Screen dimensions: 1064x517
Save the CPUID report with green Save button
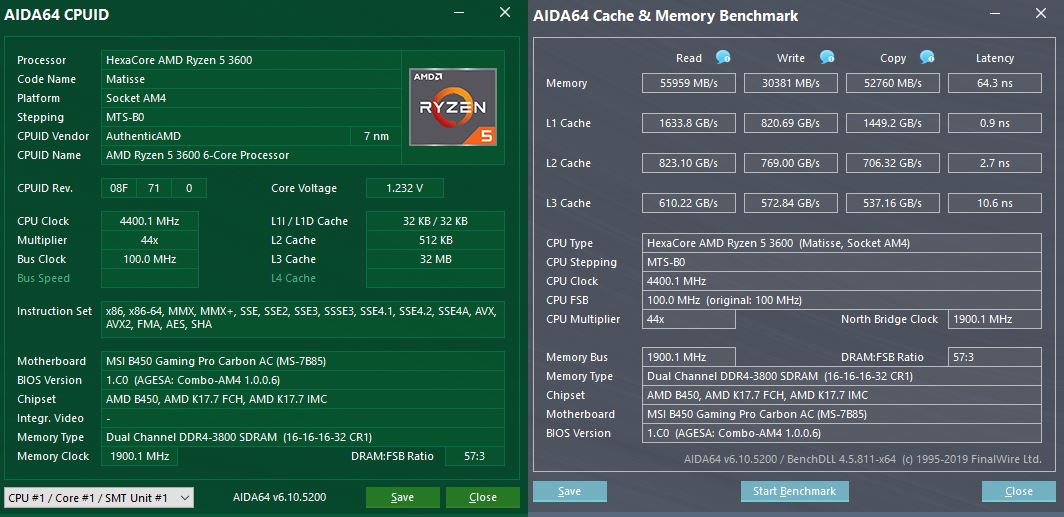[x=402, y=497]
